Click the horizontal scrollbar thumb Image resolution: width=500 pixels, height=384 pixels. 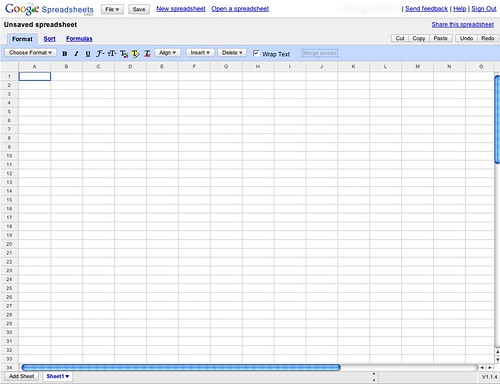point(181,367)
